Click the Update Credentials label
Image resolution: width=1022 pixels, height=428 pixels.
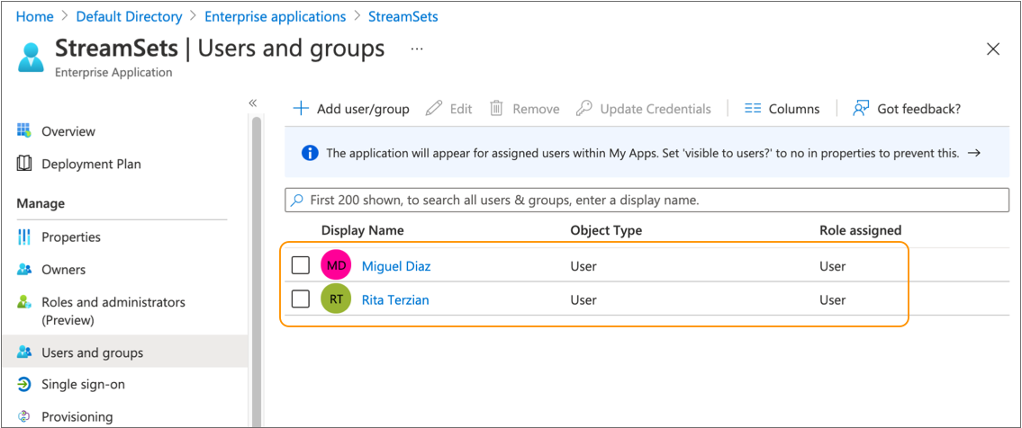(x=655, y=109)
